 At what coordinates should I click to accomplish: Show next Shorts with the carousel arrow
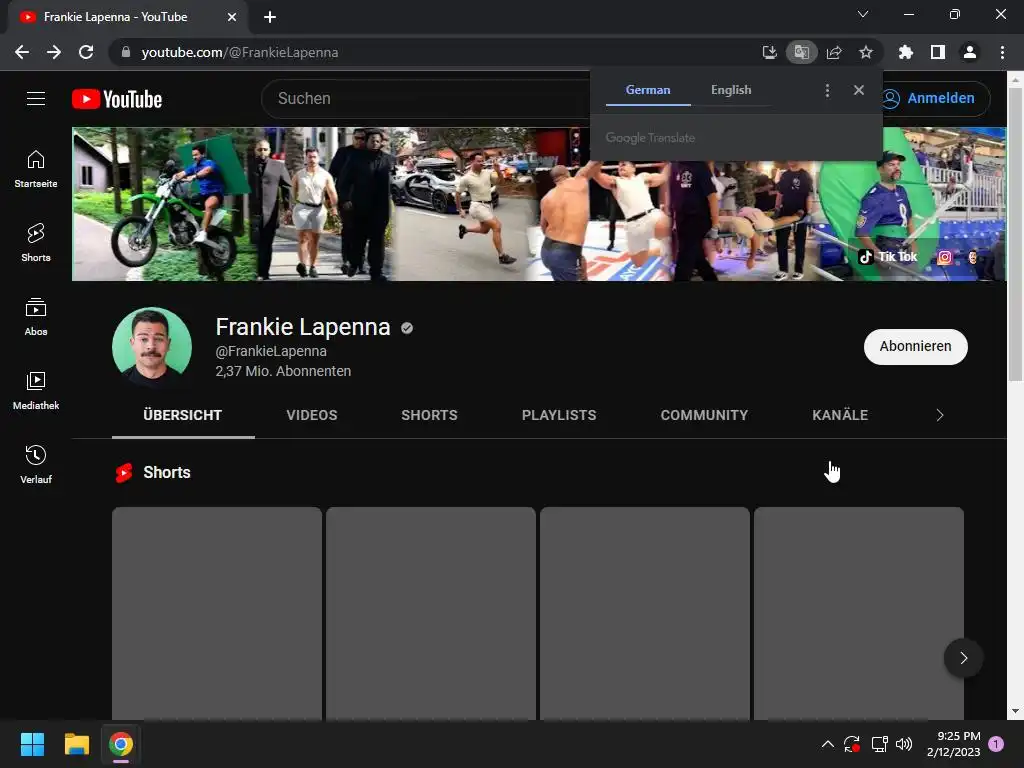[963, 658]
